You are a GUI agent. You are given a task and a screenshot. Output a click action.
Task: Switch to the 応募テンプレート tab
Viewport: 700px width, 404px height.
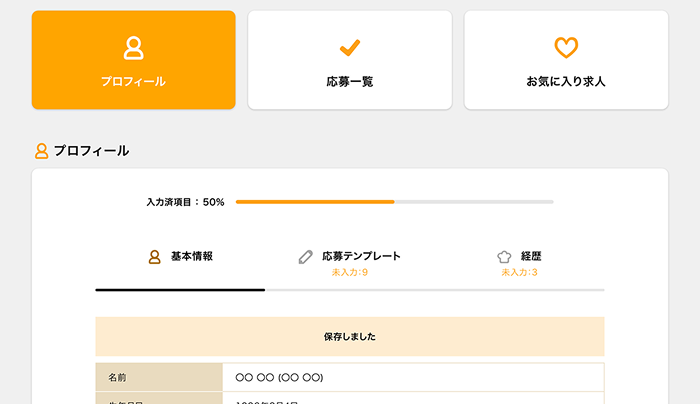click(361, 257)
